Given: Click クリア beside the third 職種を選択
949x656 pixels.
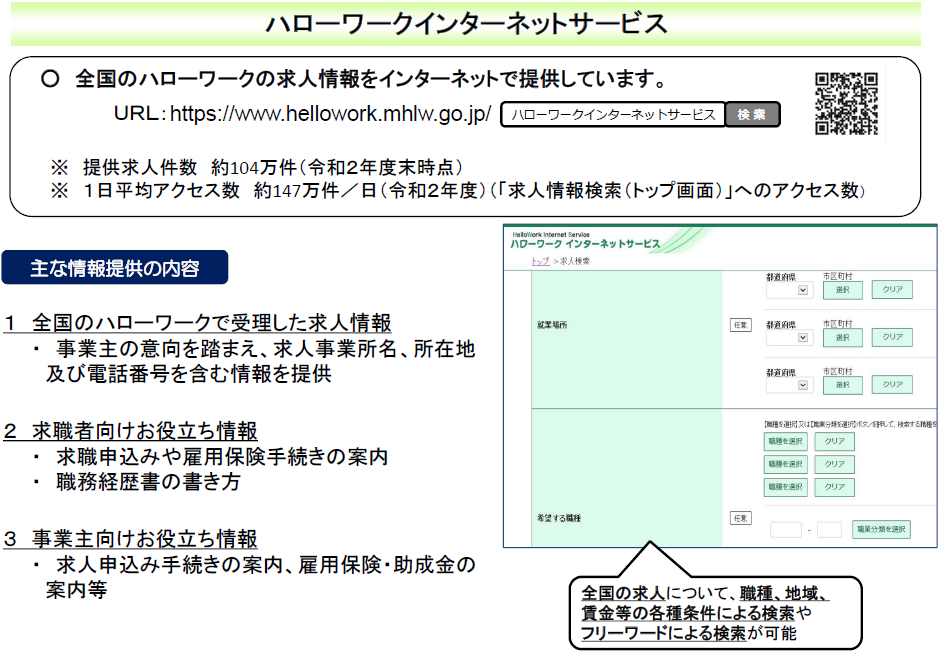Looking at the screenshot, I should point(835,487).
